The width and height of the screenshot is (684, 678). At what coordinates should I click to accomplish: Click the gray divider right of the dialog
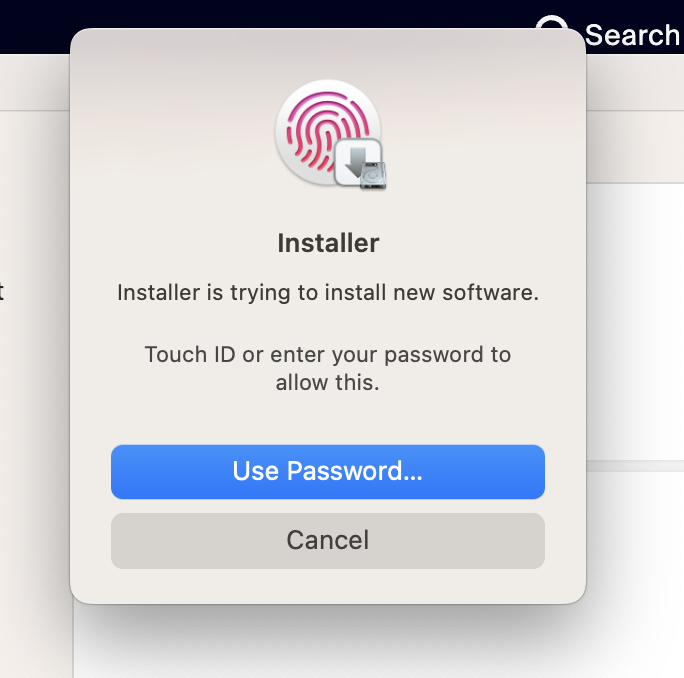635,466
